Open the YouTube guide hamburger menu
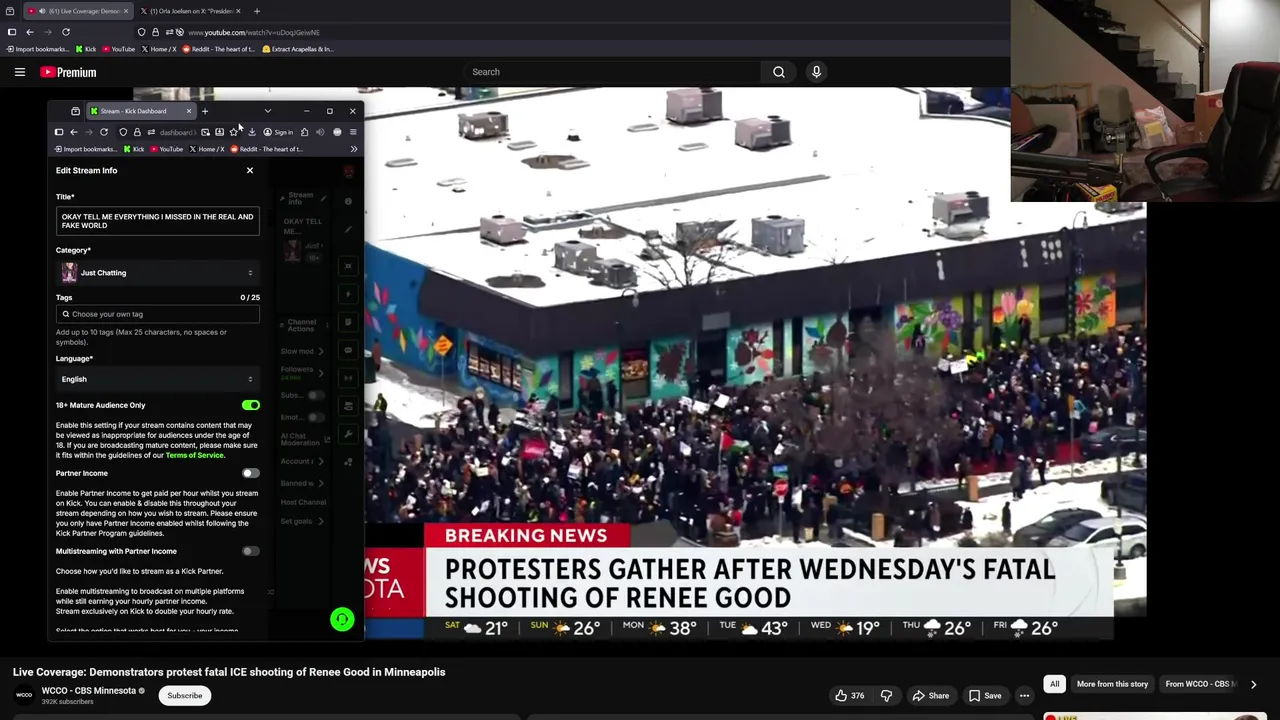This screenshot has width=1280, height=720. (19, 72)
